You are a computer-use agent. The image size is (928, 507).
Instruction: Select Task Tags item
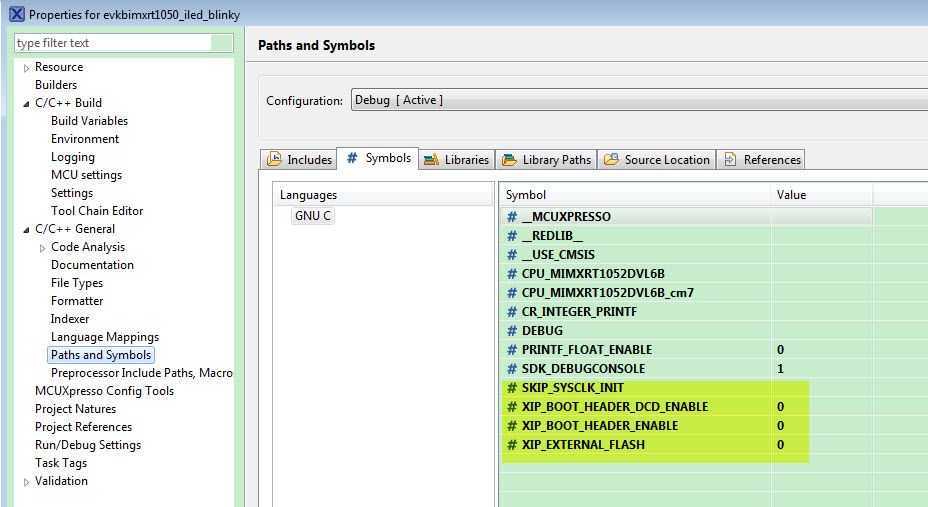point(61,463)
